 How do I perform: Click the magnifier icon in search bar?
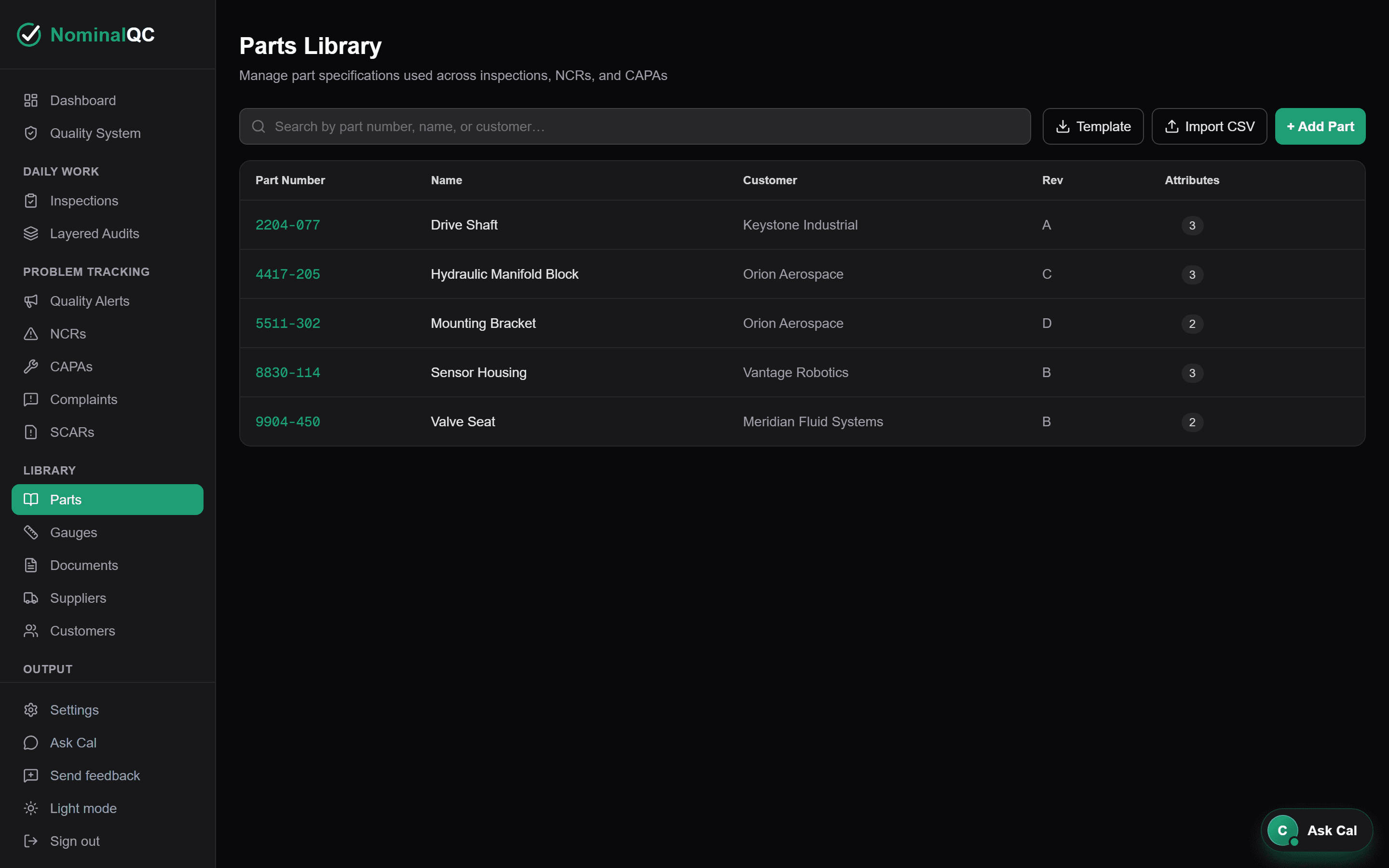(x=259, y=126)
